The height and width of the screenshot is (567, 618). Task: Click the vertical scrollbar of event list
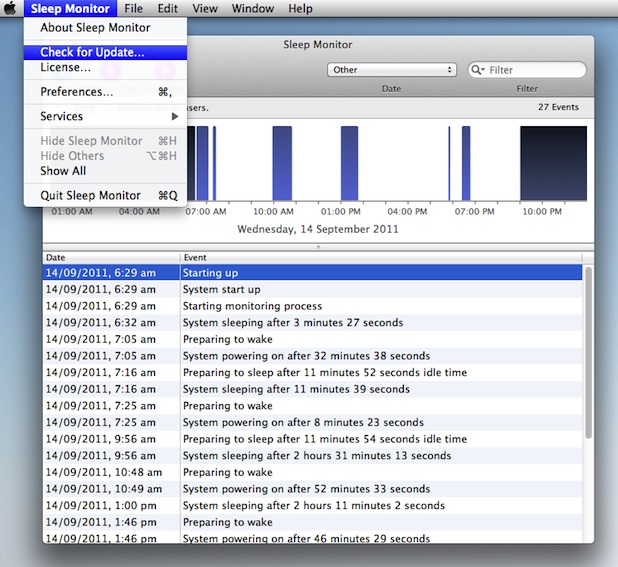588,353
